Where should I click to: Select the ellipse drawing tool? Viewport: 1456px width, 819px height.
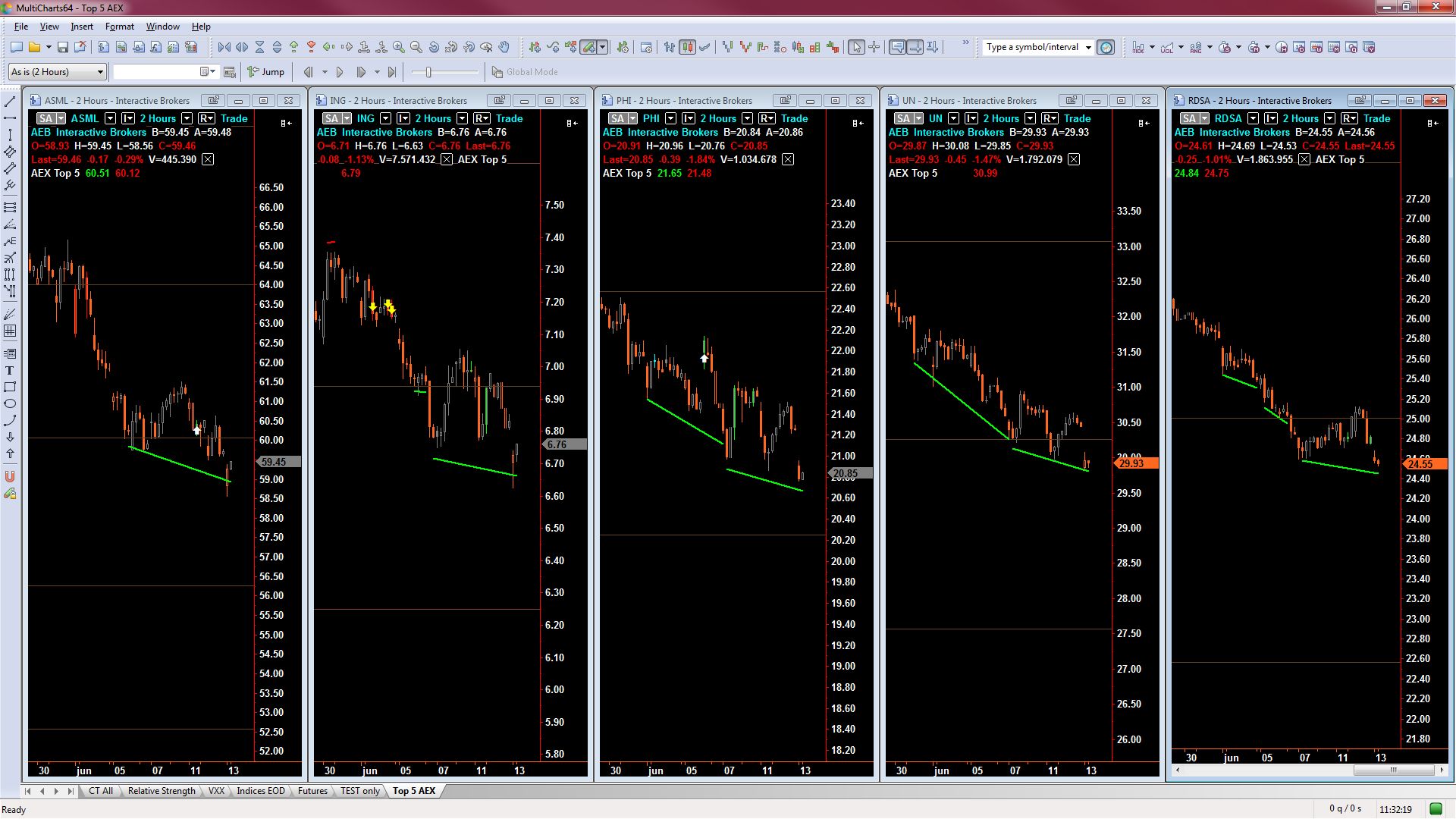(x=10, y=403)
